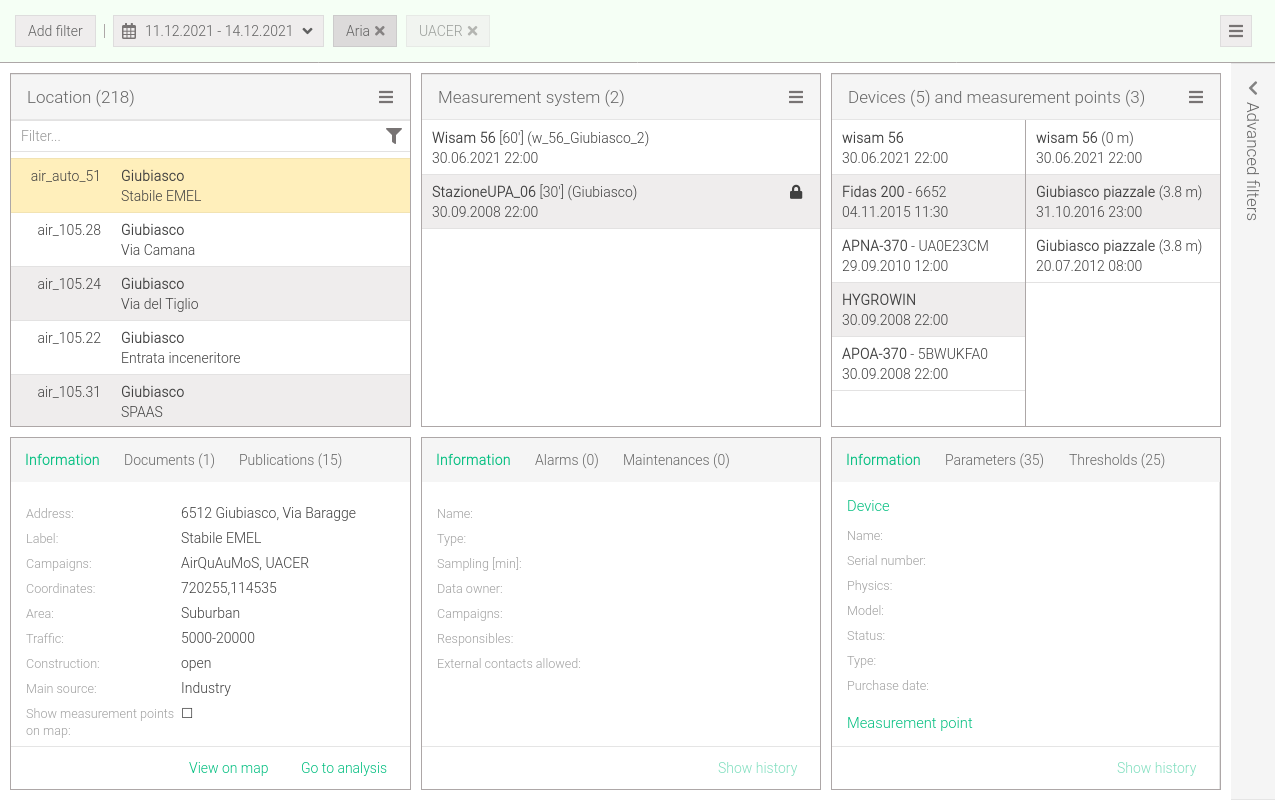This screenshot has height=800, width=1275.
Task: Select location air_105.24 Via del Tiglio
Action: pos(210,294)
